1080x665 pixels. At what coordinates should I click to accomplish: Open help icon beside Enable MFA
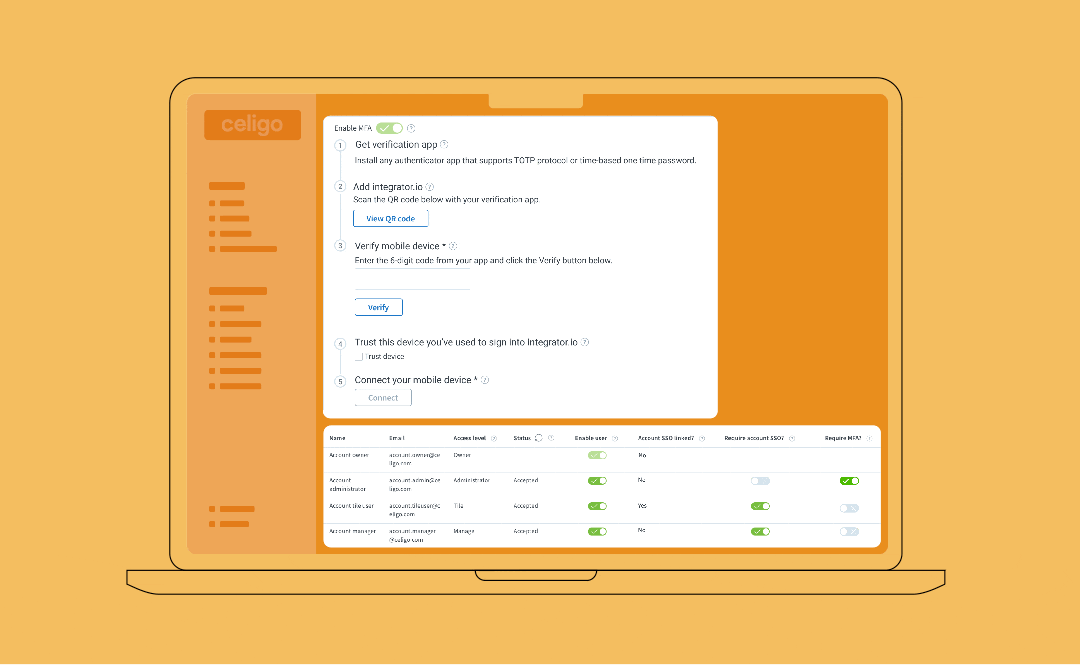click(411, 128)
